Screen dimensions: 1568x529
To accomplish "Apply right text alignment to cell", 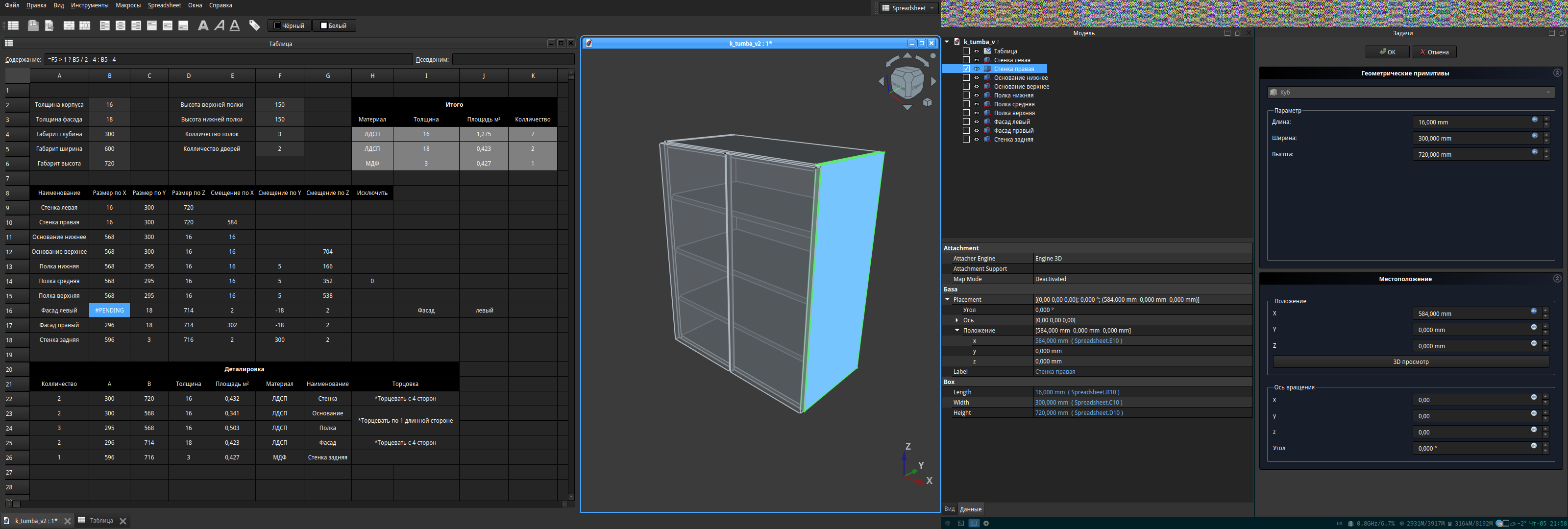I will 136,25.
